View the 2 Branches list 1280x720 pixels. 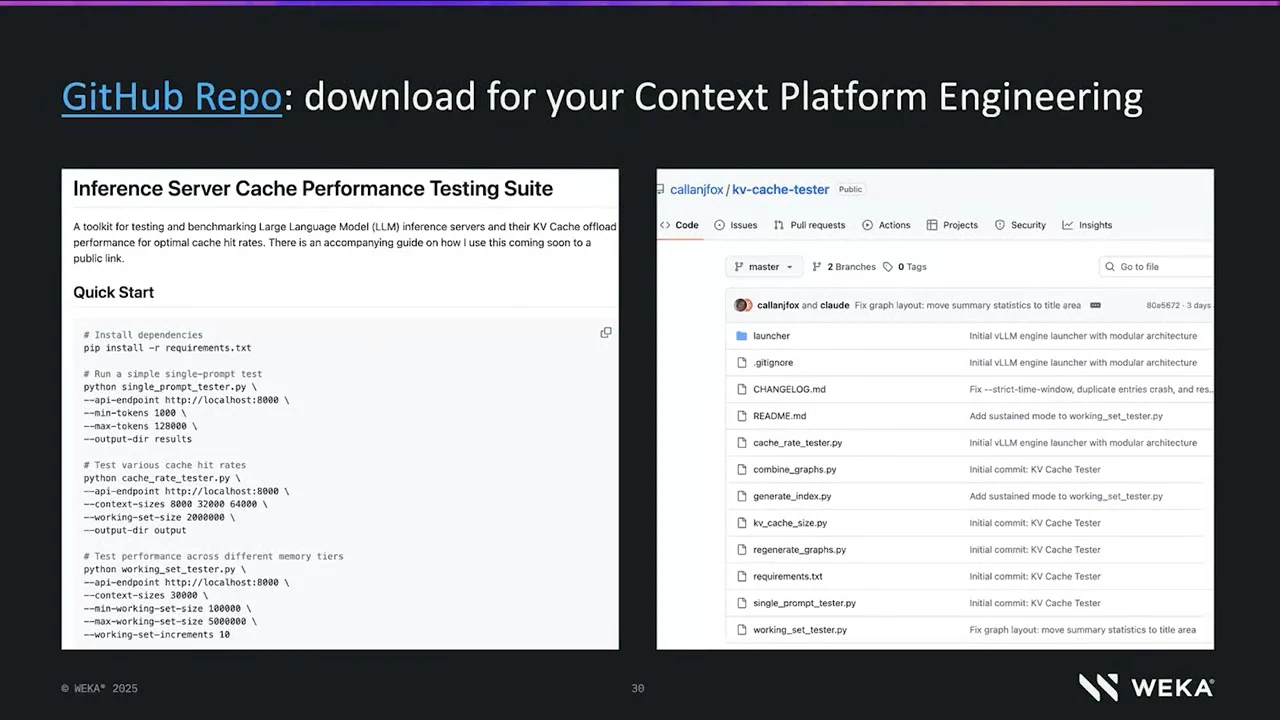click(844, 267)
